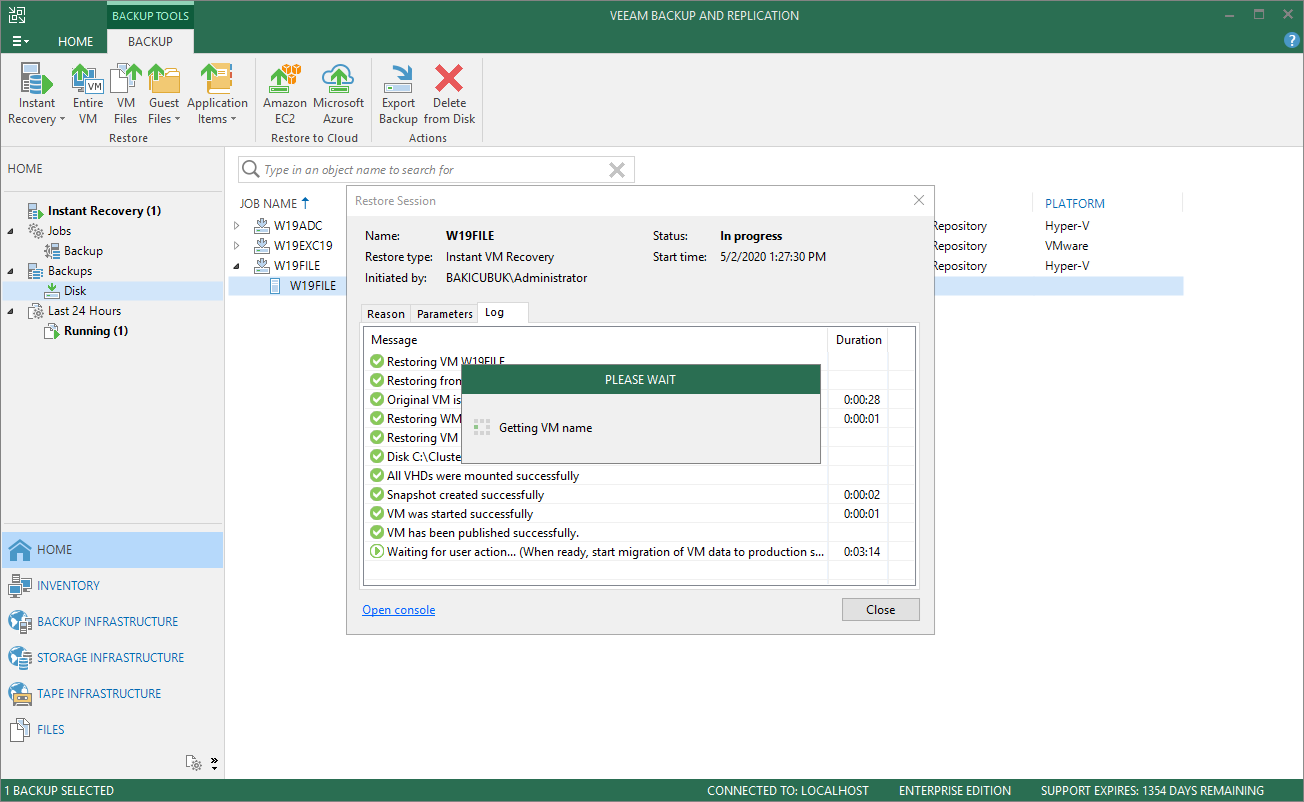This screenshot has height=802, width=1304.
Task: Click the VMware platform cell
Action: [x=1067, y=246]
